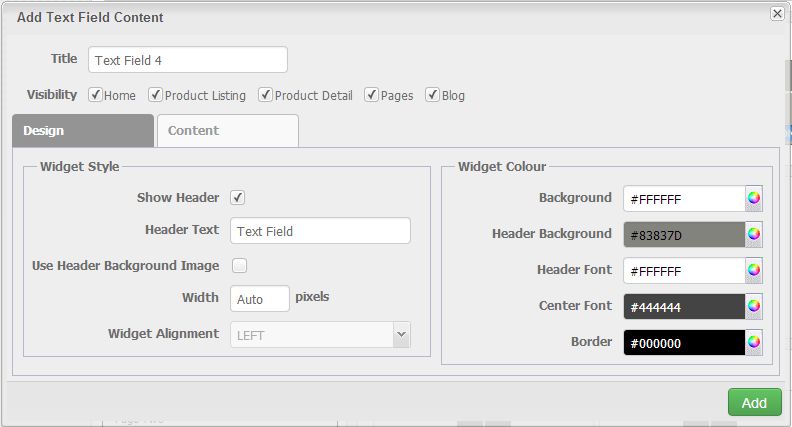Viewport: 792px width, 427px height.
Task: Open the LEFT alignment combo box
Action: [320, 335]
